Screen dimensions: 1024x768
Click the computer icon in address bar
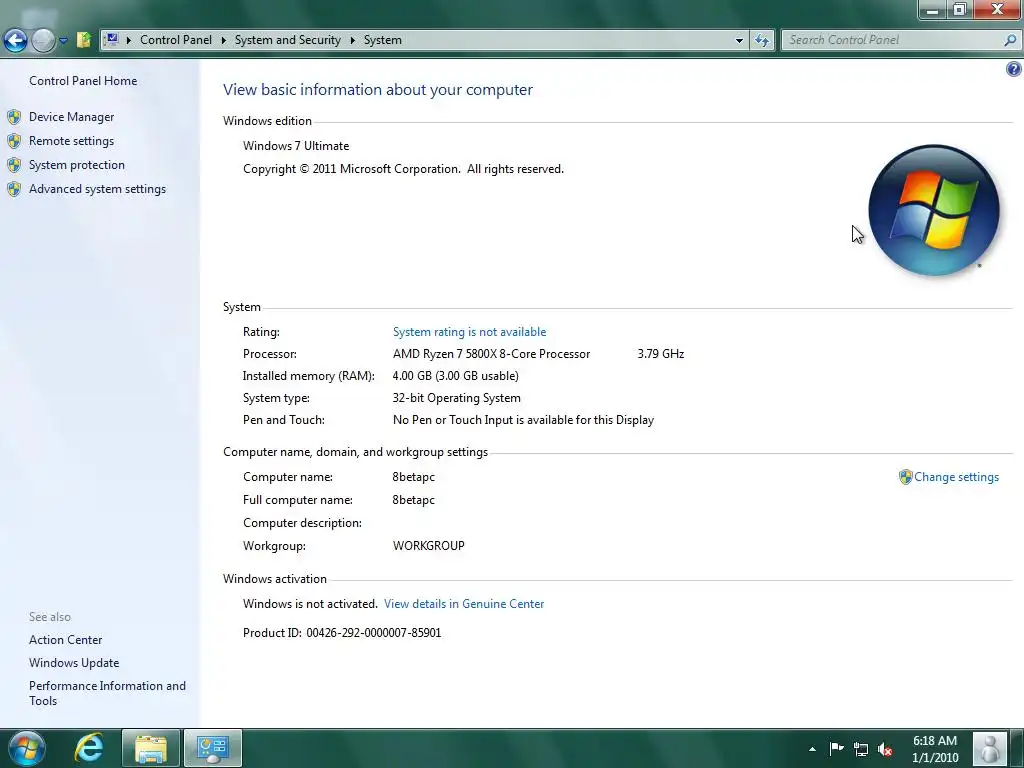[x=112, y=40]
